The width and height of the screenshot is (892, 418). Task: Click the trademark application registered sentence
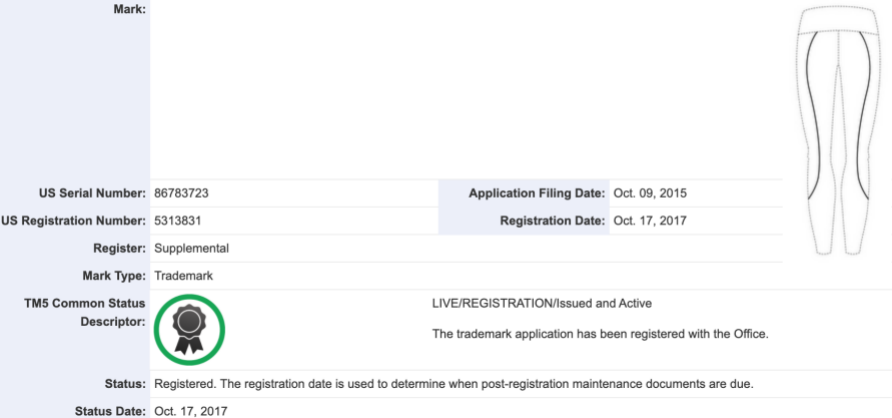click(x=601, y=334)
